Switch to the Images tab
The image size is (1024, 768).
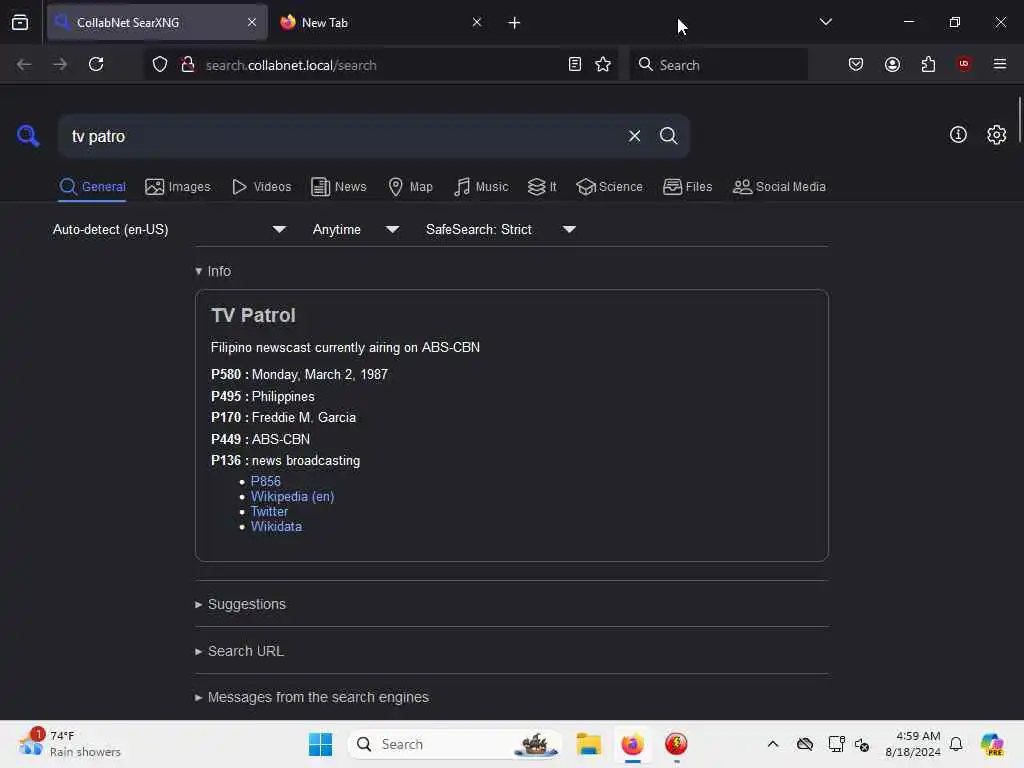pos(178,187)
